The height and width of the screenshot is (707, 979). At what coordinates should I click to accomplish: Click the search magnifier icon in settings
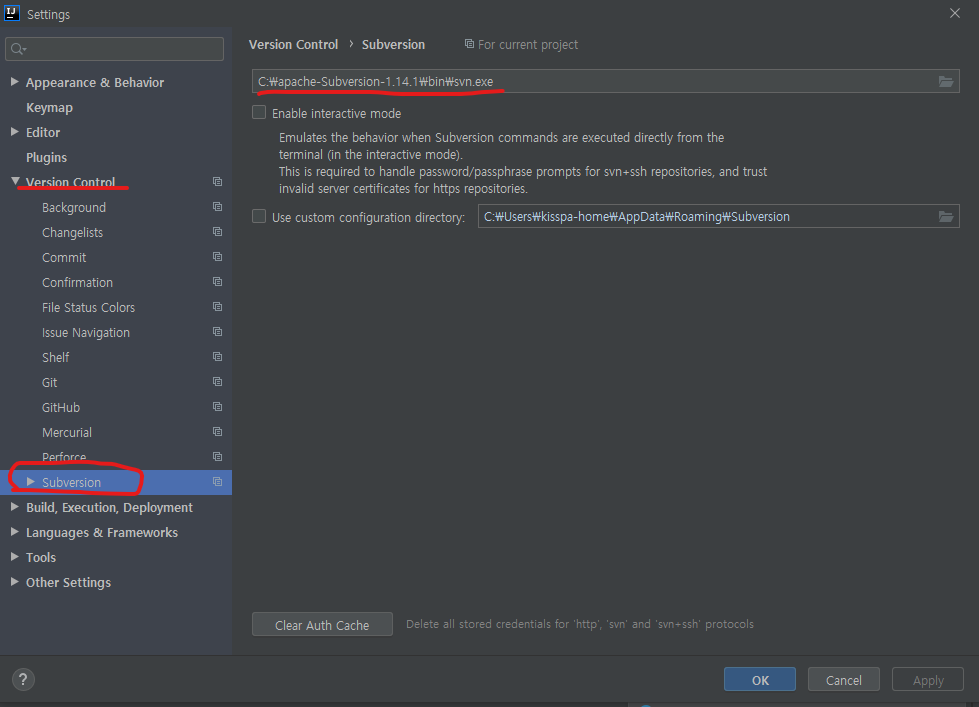pyautogui.click(x=18, y=49)
